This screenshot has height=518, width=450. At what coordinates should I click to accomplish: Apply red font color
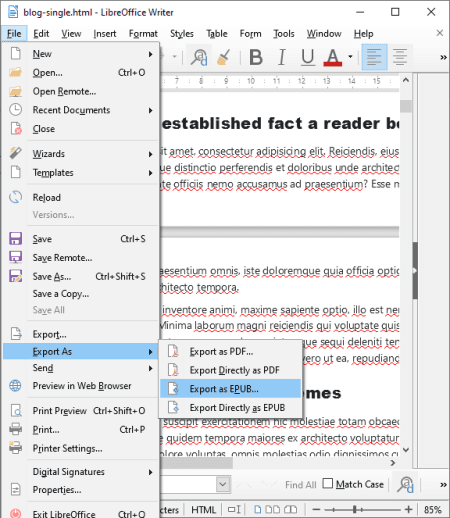[x=332, y=57]
